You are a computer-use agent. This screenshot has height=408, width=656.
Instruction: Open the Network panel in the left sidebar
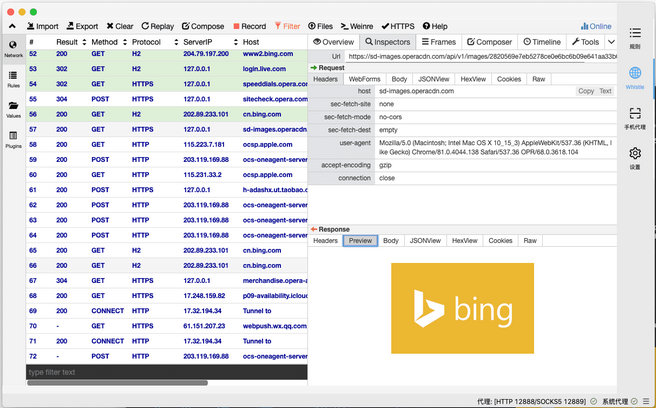coord(13,49)
